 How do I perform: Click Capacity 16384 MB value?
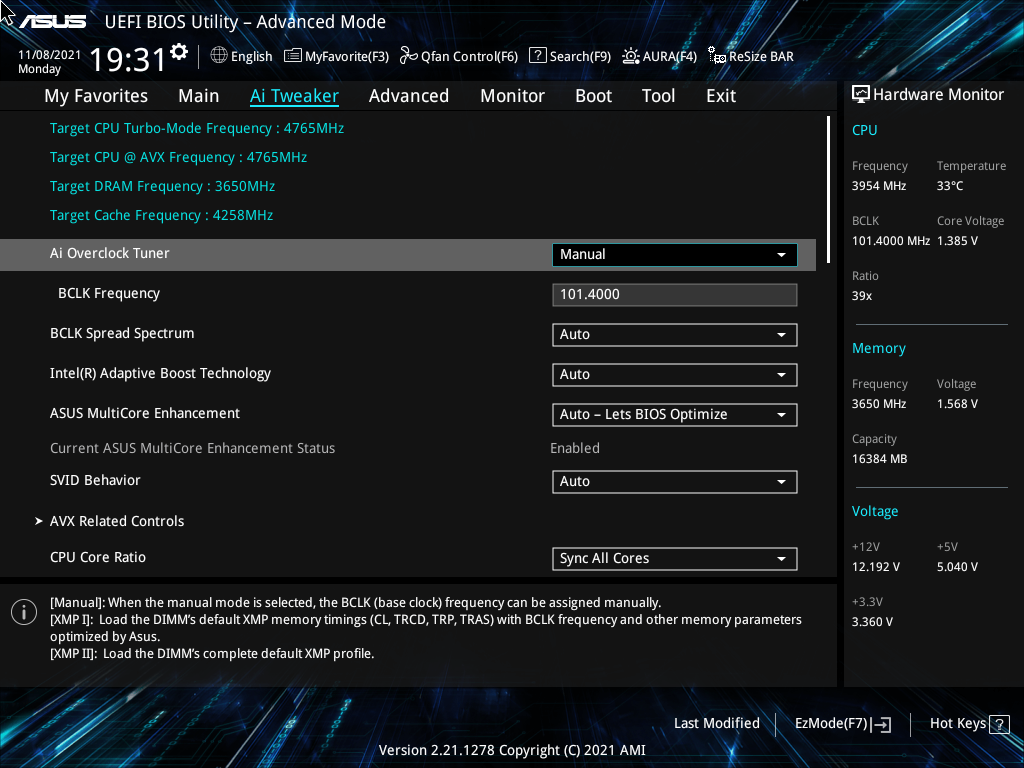(x=880, y=459)
